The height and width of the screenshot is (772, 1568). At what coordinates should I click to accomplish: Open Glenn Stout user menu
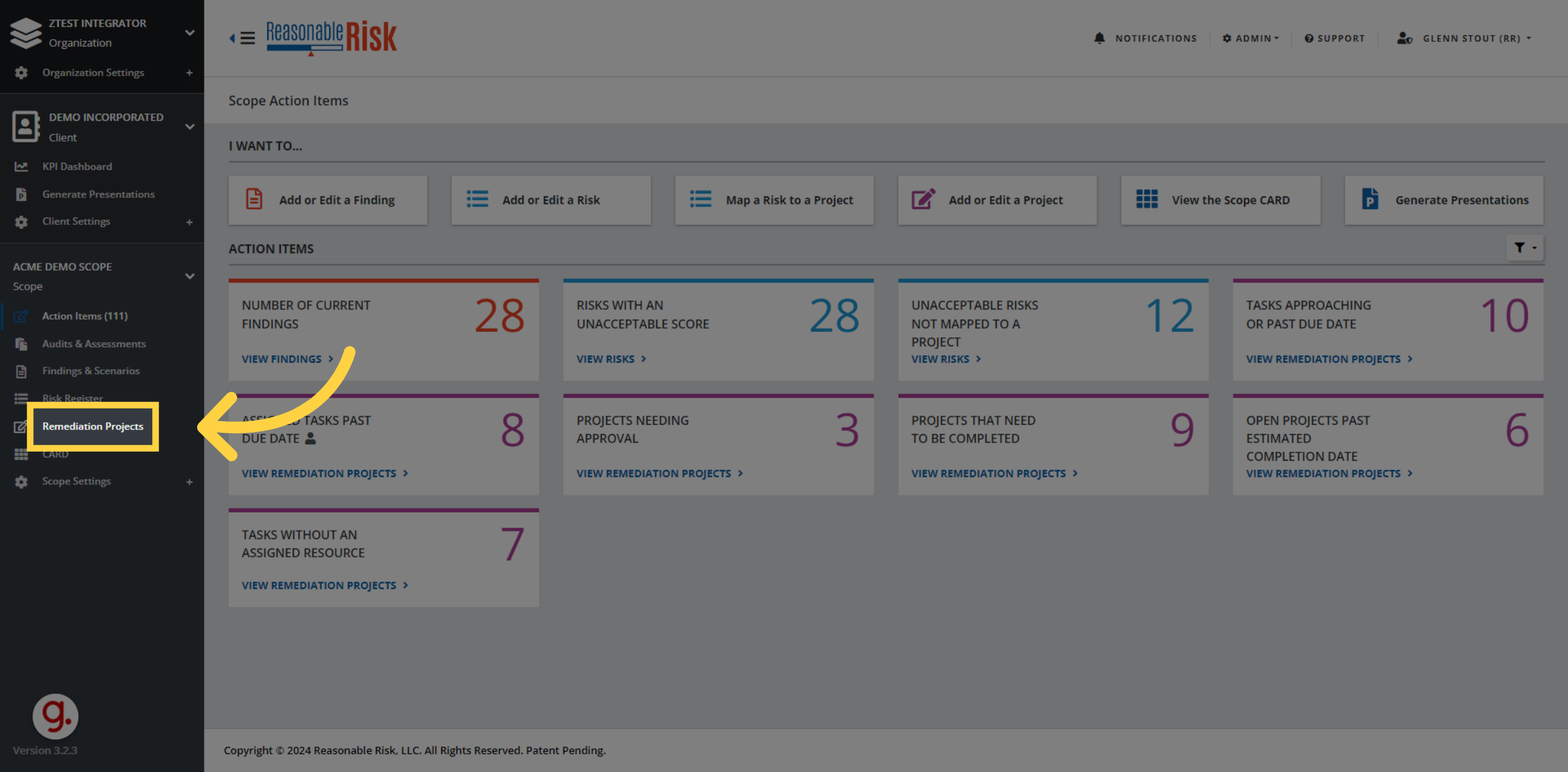pos(1464,38)
